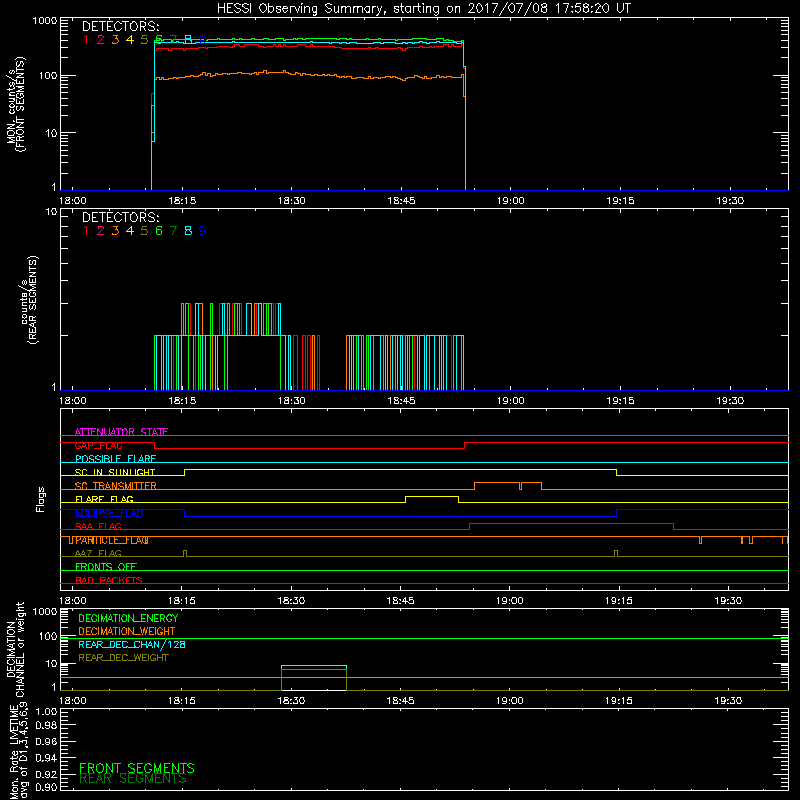
Task: Select detector 1 in the front segments legend
Action: coord(86,40)
